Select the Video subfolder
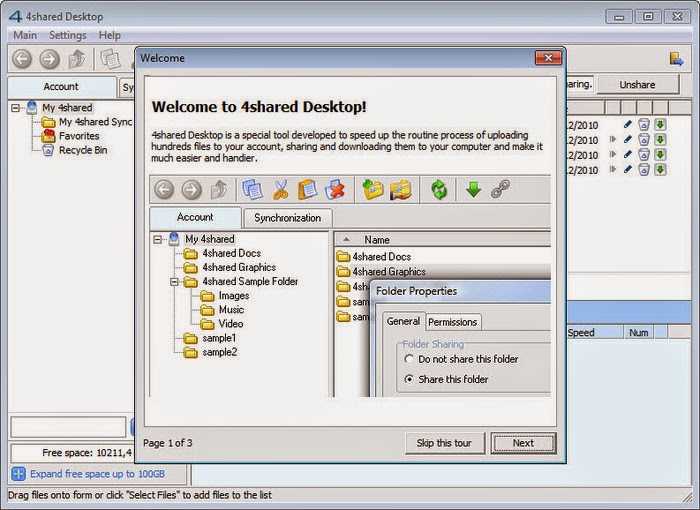700x510 pixels. coord(230,324)
